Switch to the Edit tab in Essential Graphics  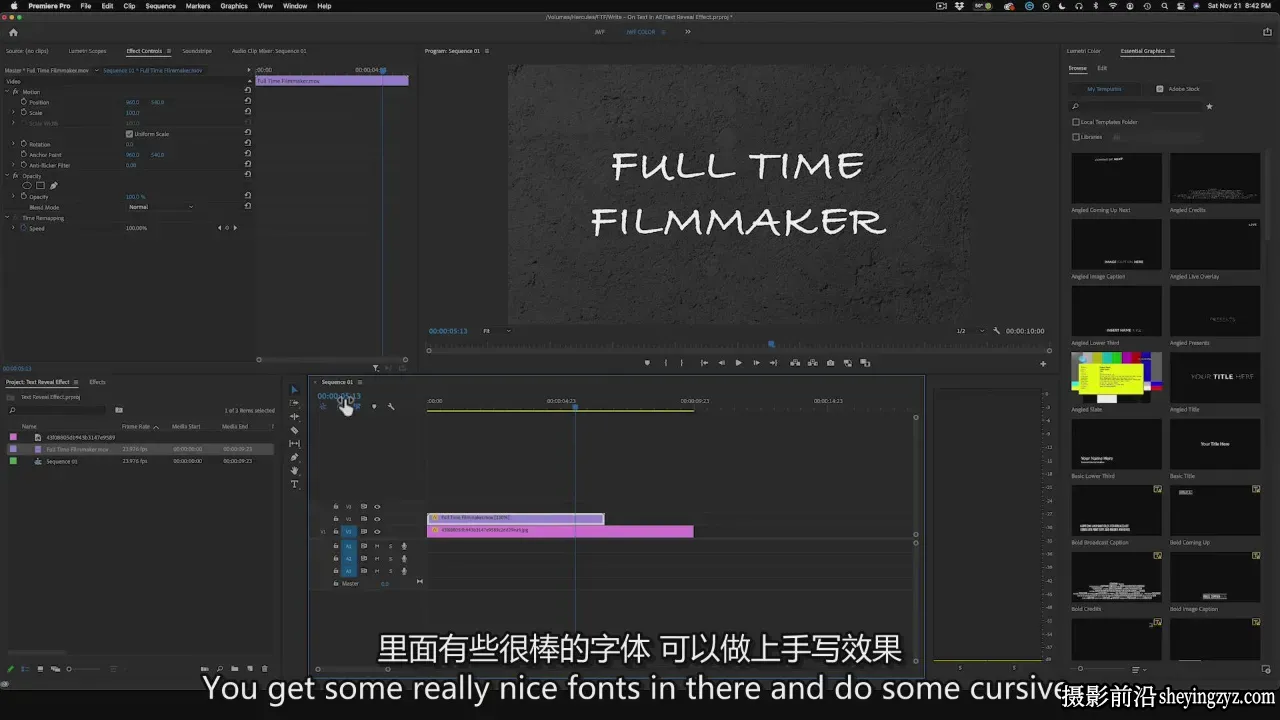(1102, 68)
